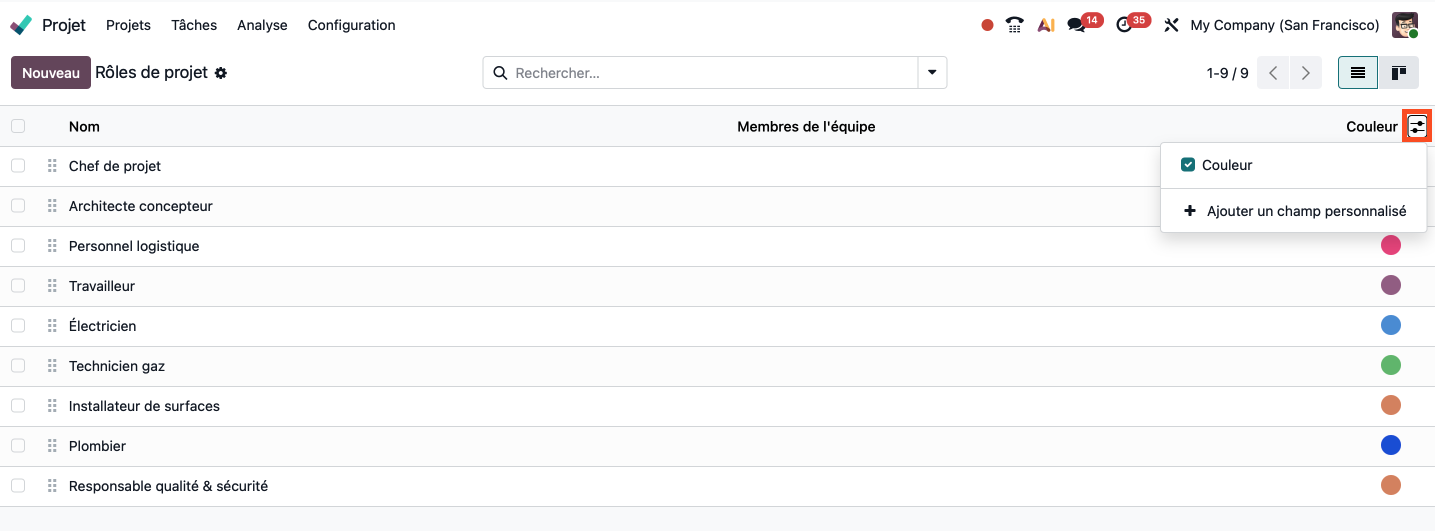Tick the select-all header checkbox
Screen dimensions: 1441x531
18,126
